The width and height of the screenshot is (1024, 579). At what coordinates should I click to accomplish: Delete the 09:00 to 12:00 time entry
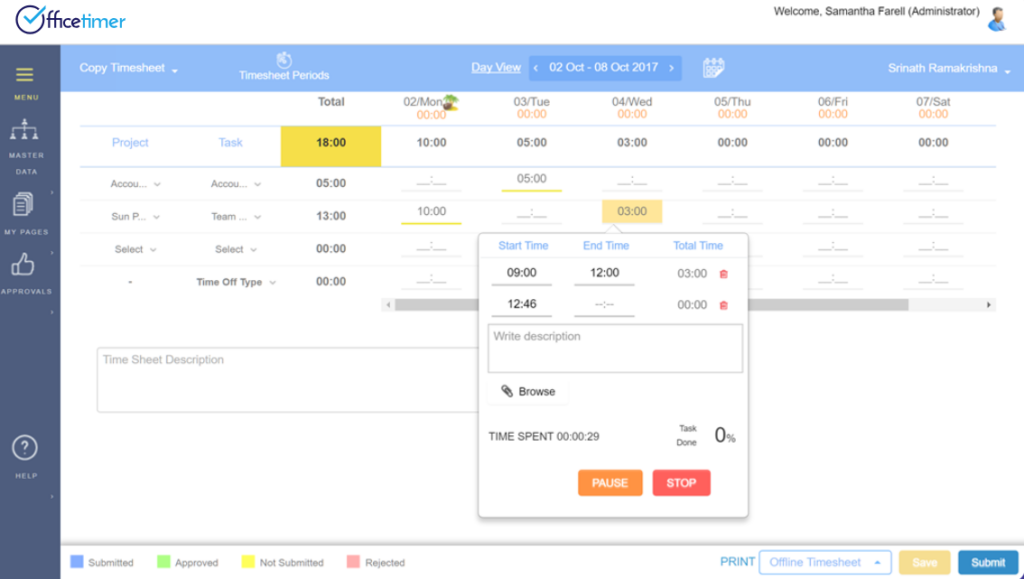pyautogui.click(x=724, y=274)
